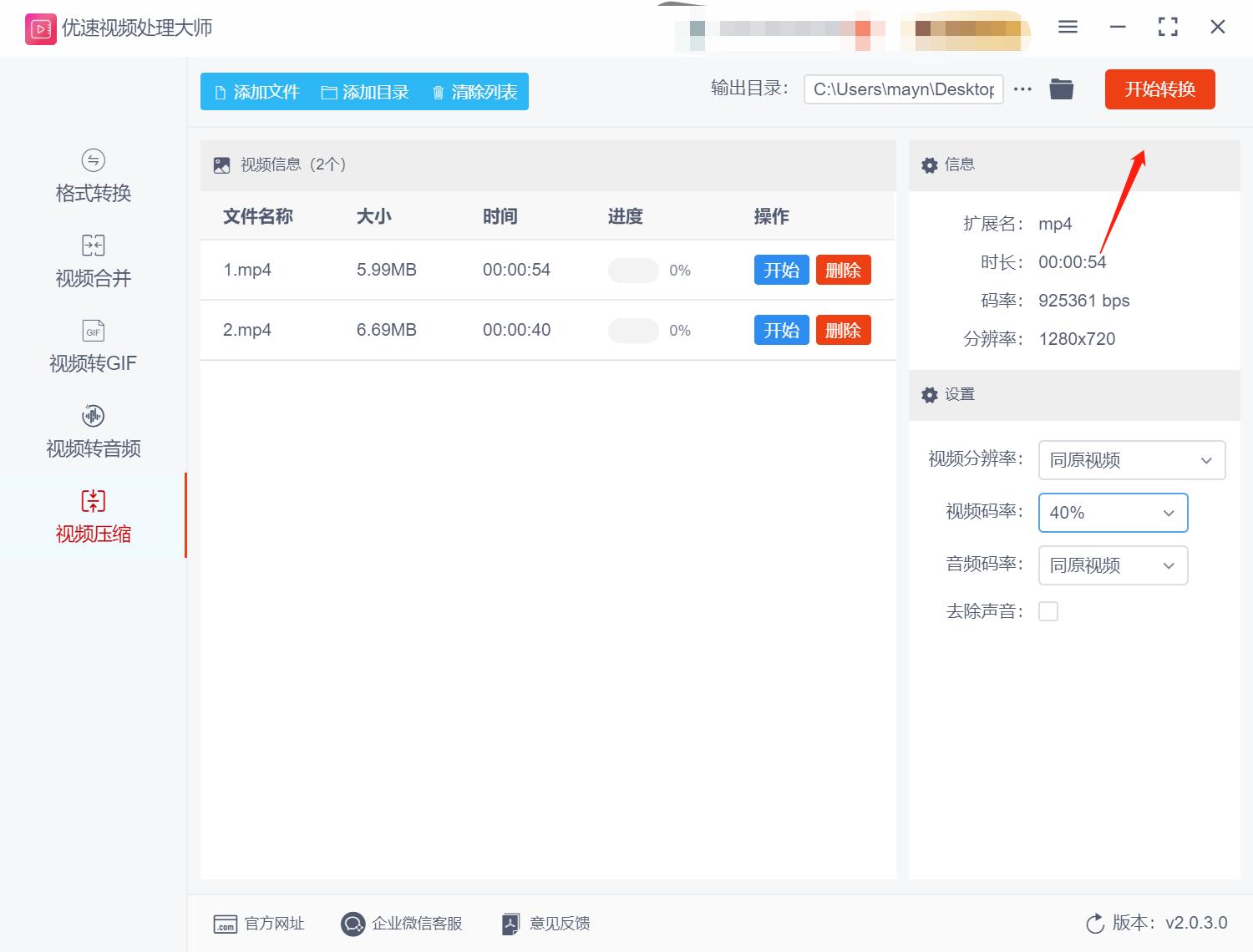Switch to 视频转GIF mode

92,345
